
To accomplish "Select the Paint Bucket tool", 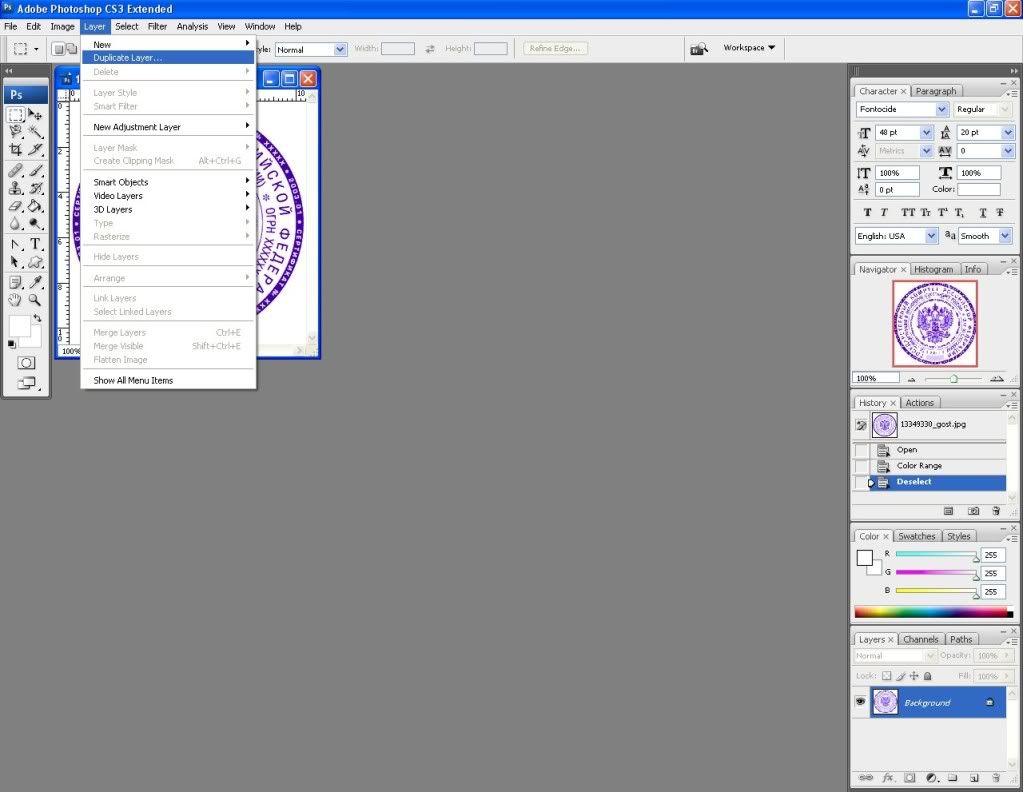I will point(35,206).
